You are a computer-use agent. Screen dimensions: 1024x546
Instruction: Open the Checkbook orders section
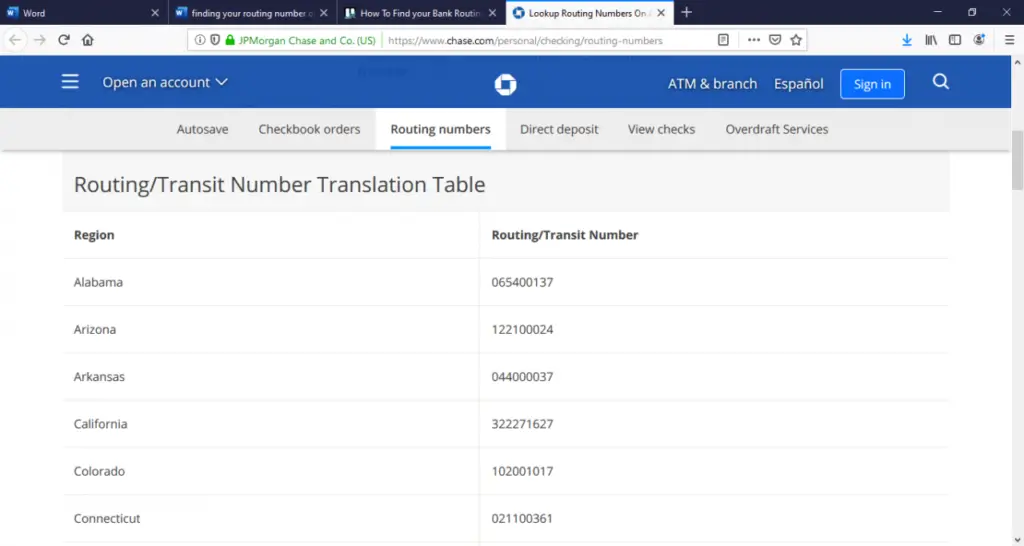tap(309, 129)
